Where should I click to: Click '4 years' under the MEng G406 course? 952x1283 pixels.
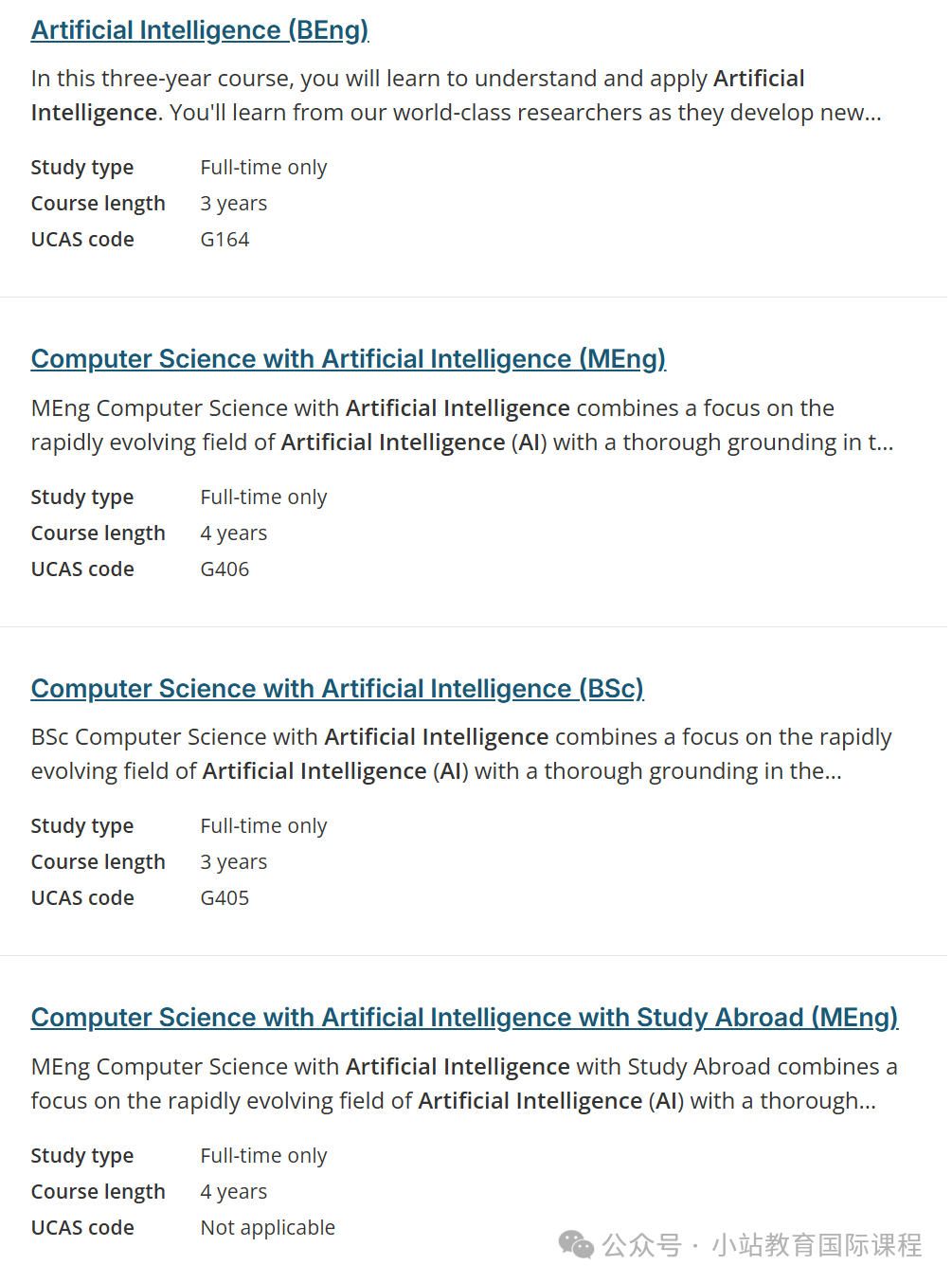point(234,533)
